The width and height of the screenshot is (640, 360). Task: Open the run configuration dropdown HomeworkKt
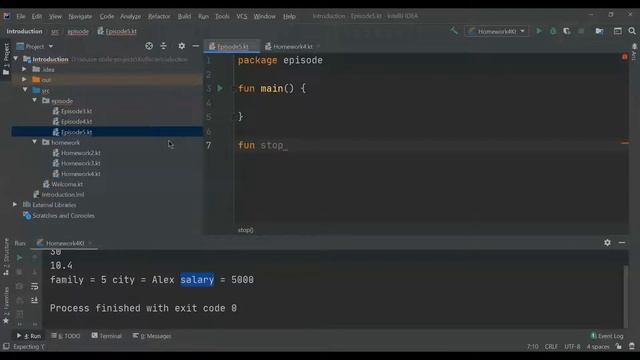pos(496,31)
